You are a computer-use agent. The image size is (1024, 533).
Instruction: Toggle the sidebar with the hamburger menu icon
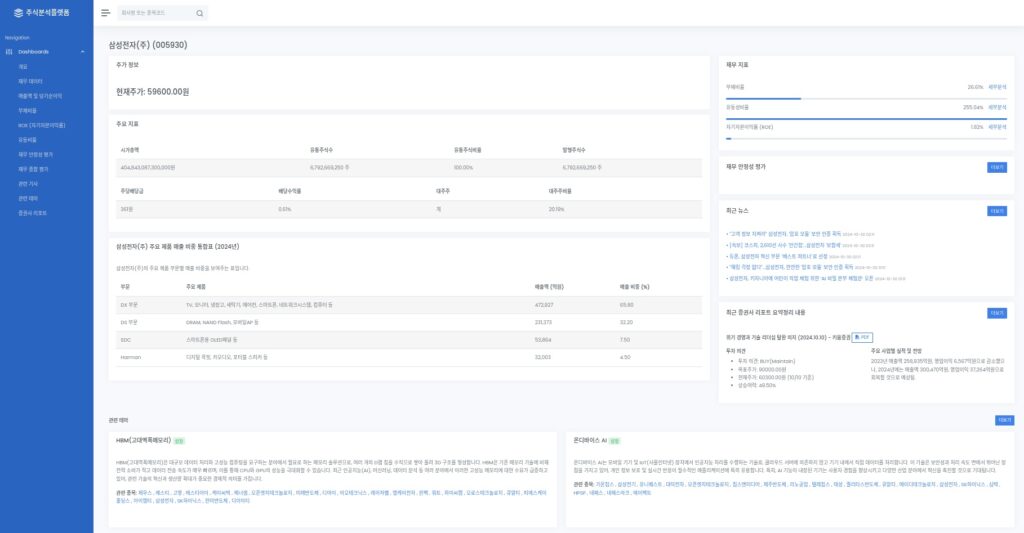click(105, 12)
